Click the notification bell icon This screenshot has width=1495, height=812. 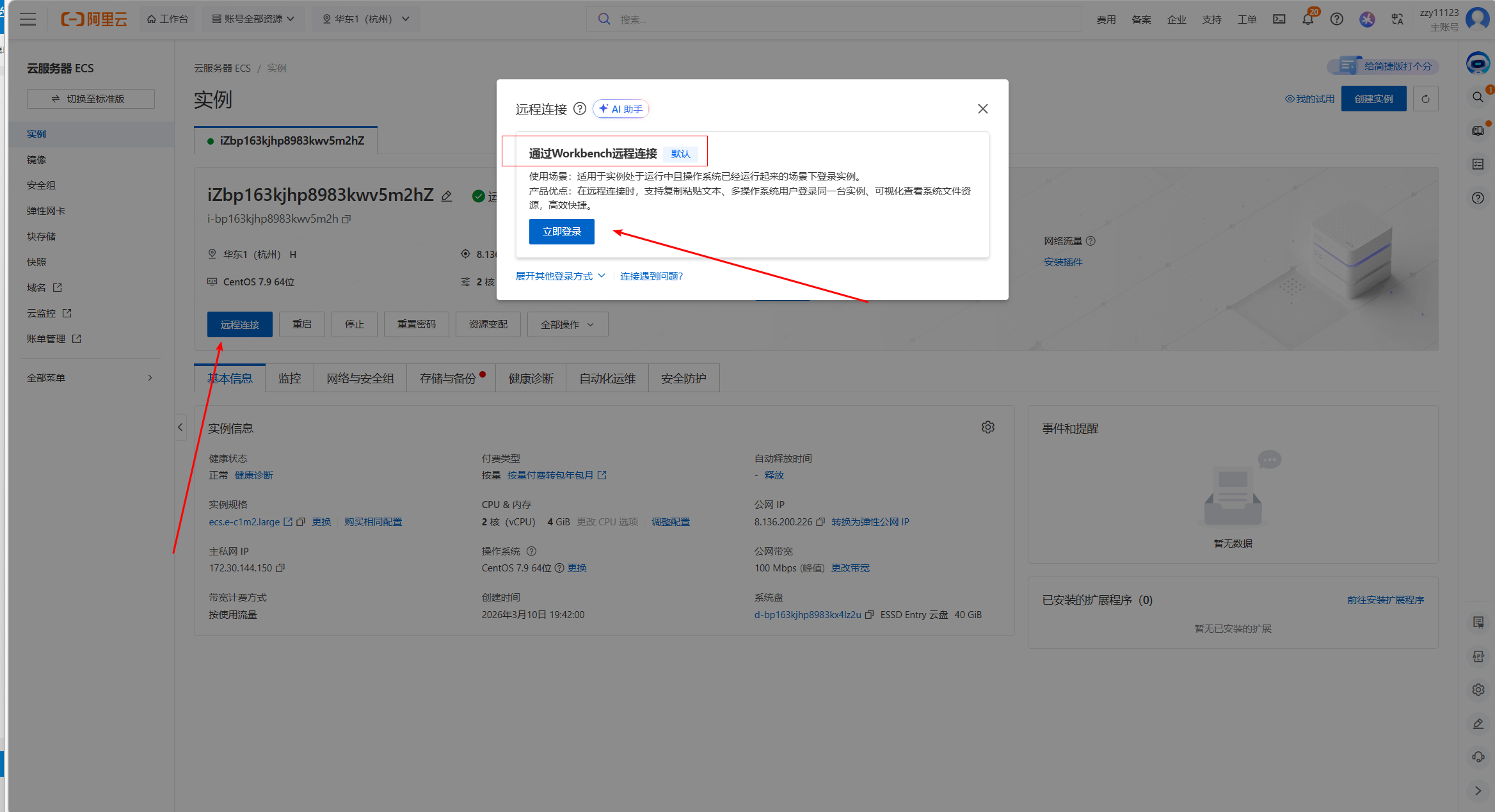click(x=1307, y=19)
